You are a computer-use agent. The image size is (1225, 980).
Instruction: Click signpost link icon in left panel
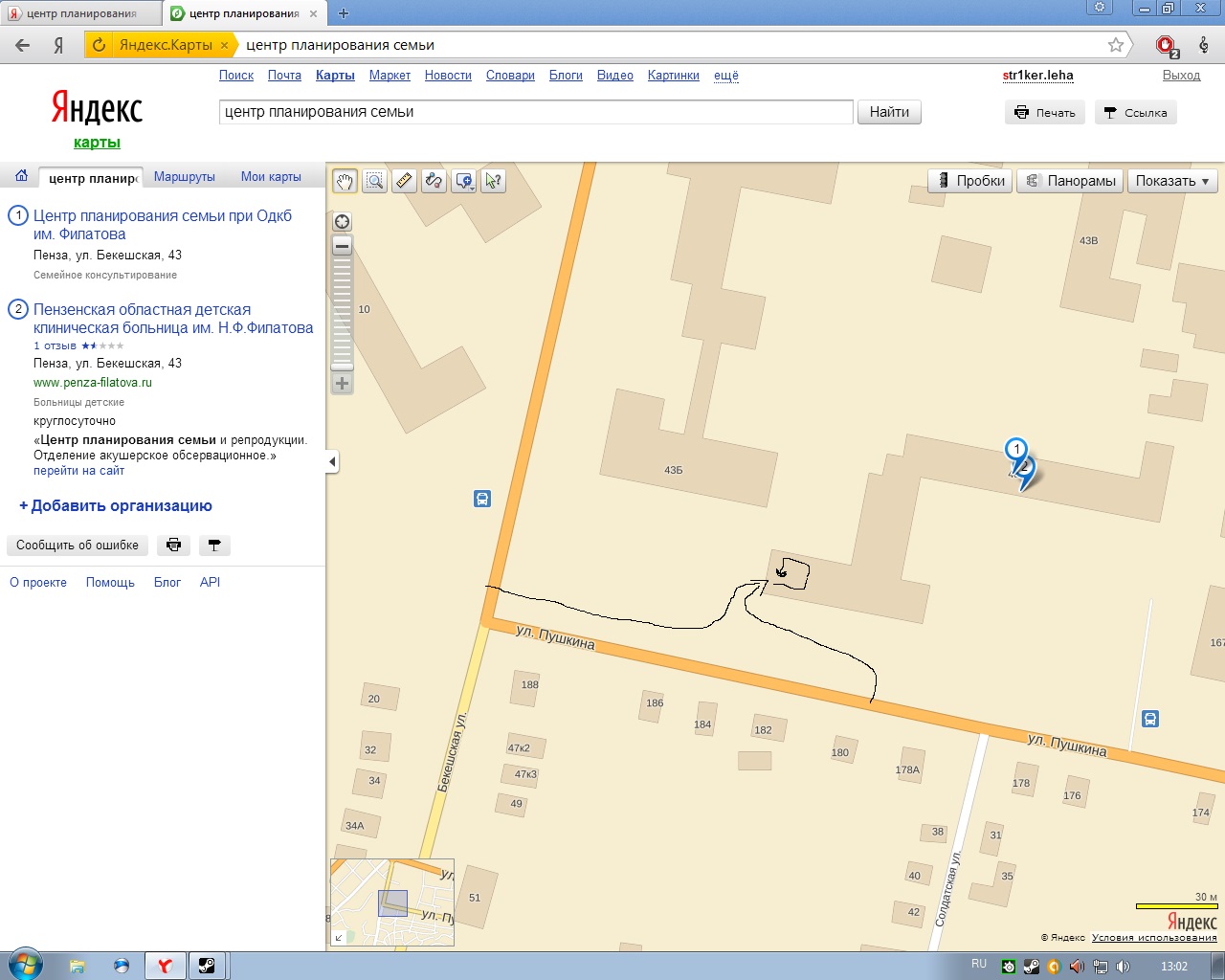[214, 546]
